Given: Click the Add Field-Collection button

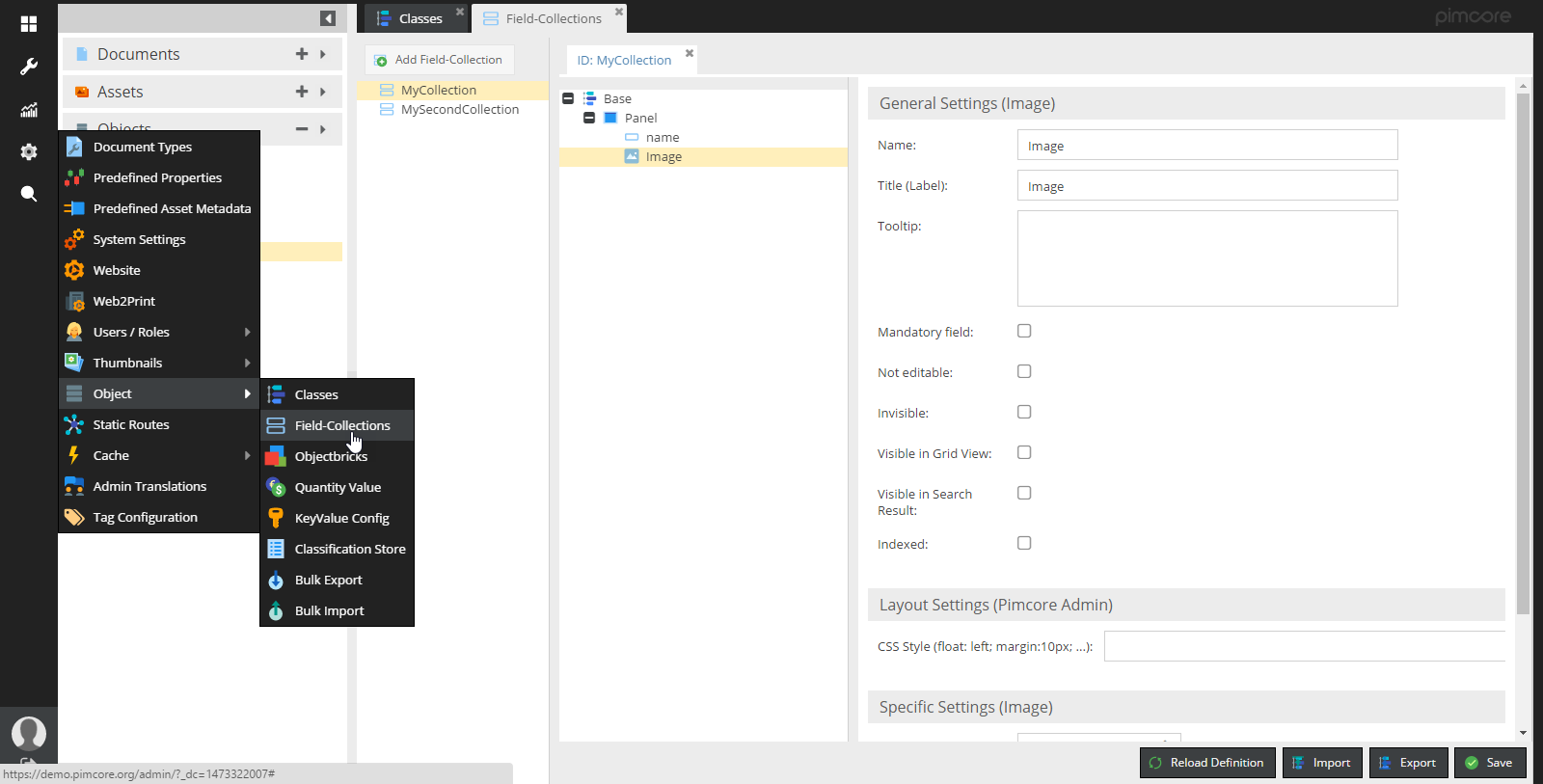Looking at the screenshot, I should click(439, 60).
